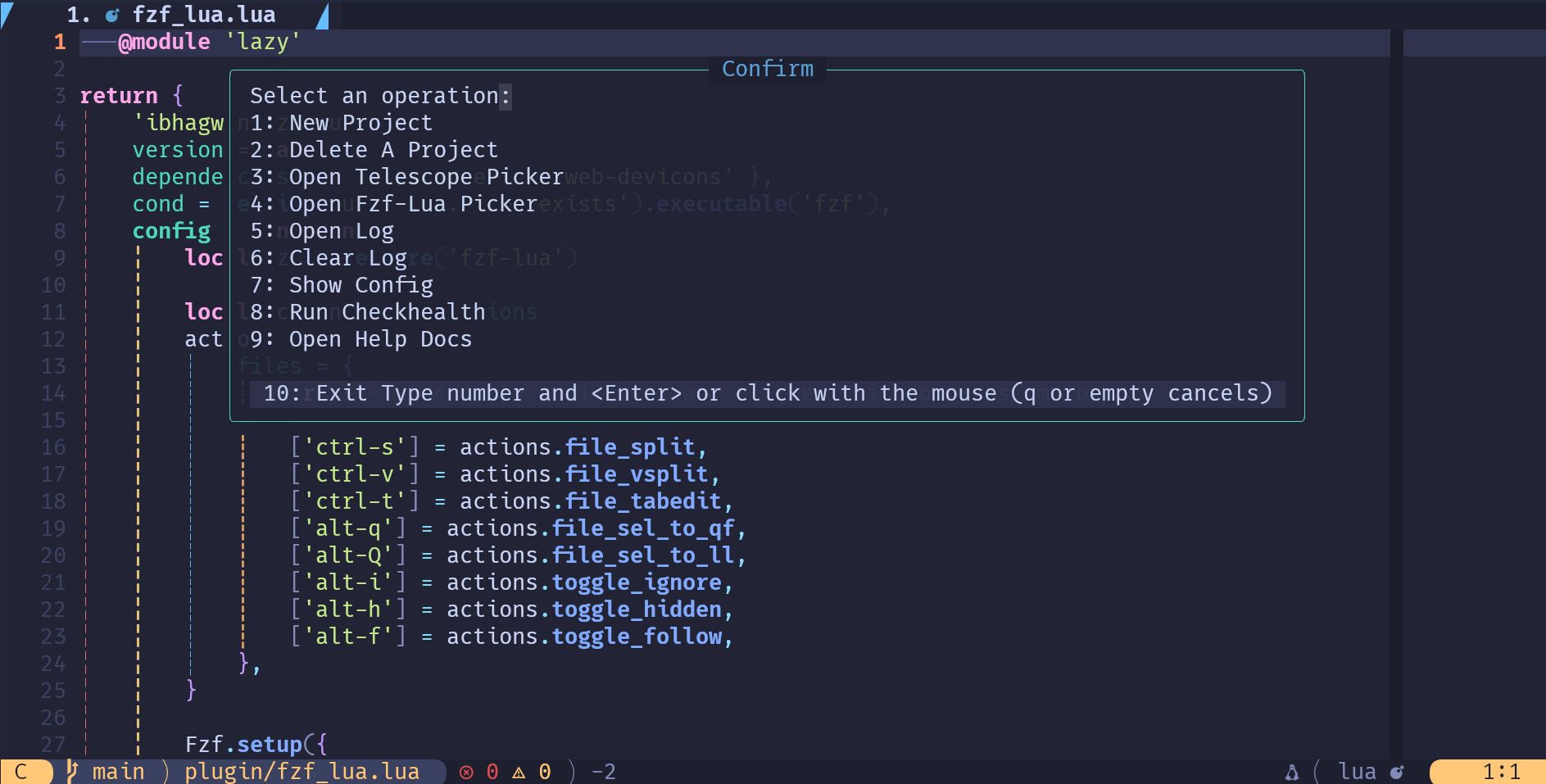This screenshot has height=784, width=1546.
Task: Click the Linux penguin icon in statusline
Action: pos(1291,772)
